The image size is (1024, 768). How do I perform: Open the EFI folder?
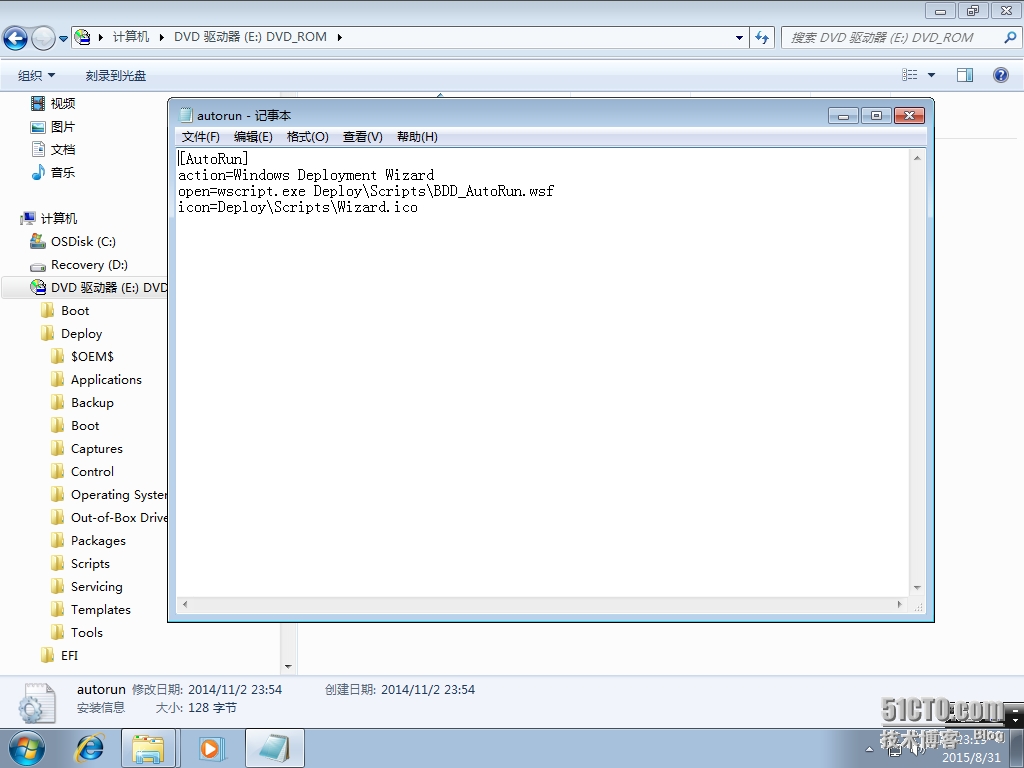click(x=59, y=655)
